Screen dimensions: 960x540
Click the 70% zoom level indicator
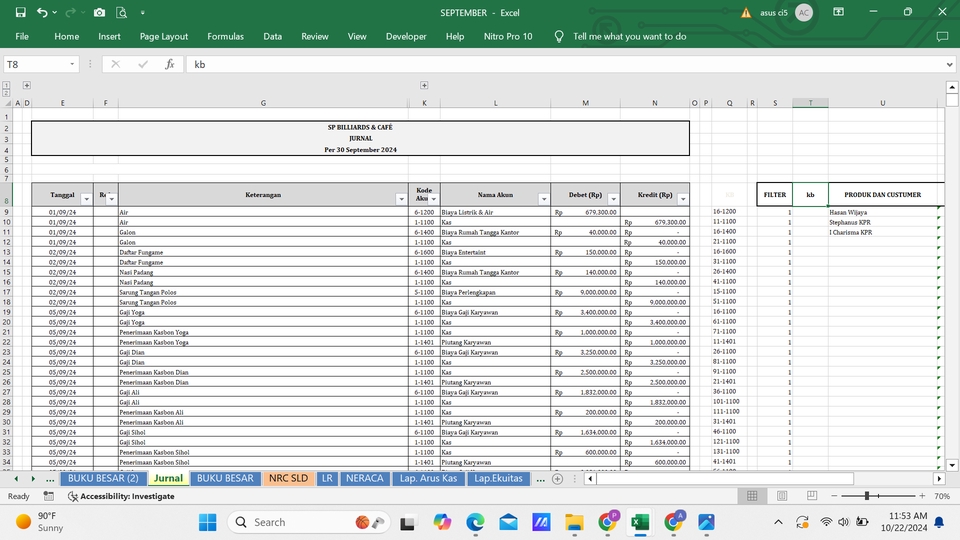point(942,496)
